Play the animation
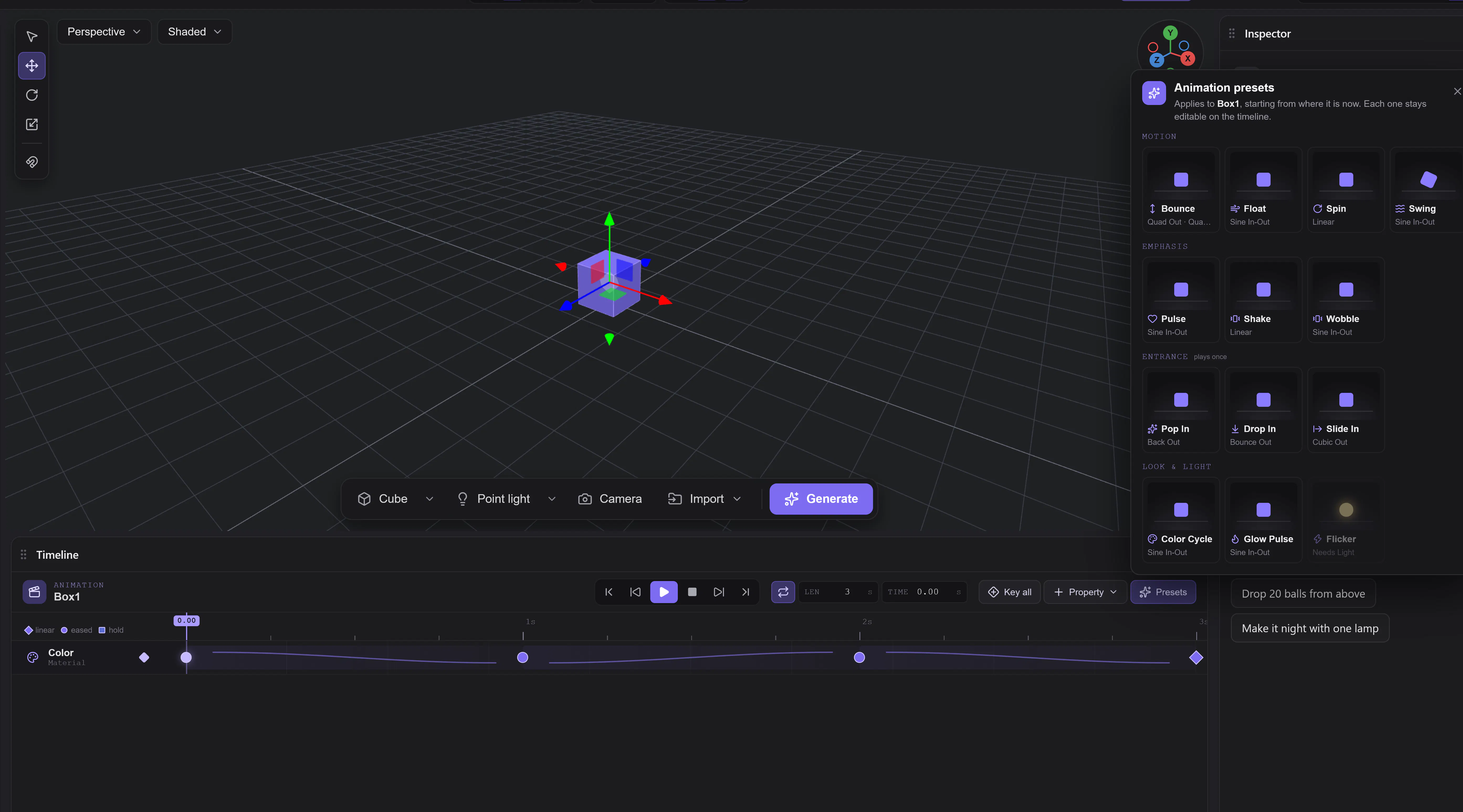This screenshot has width=1463, height=812. [x=663, y=592]
